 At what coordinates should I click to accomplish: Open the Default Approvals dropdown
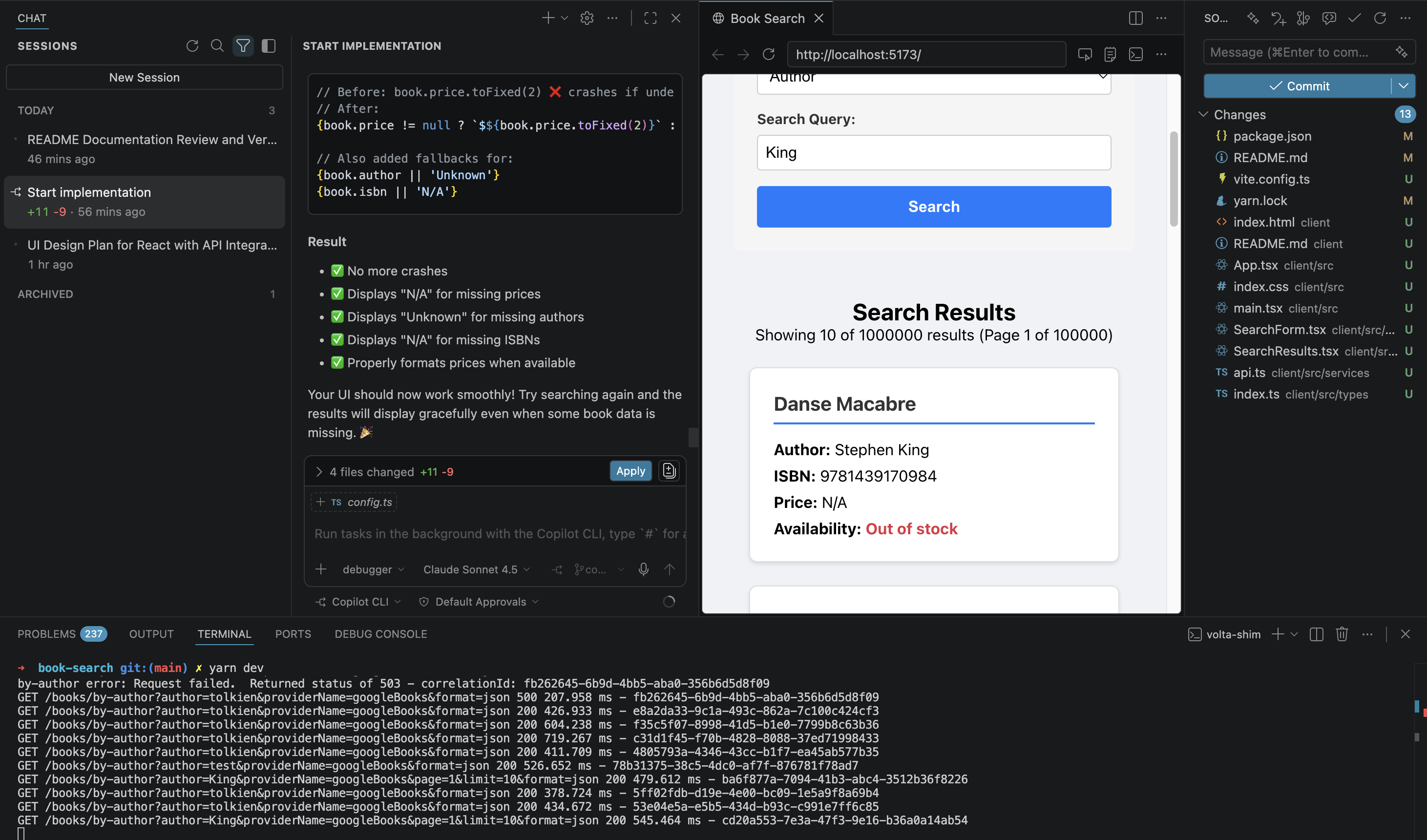[x=479, y=602]
